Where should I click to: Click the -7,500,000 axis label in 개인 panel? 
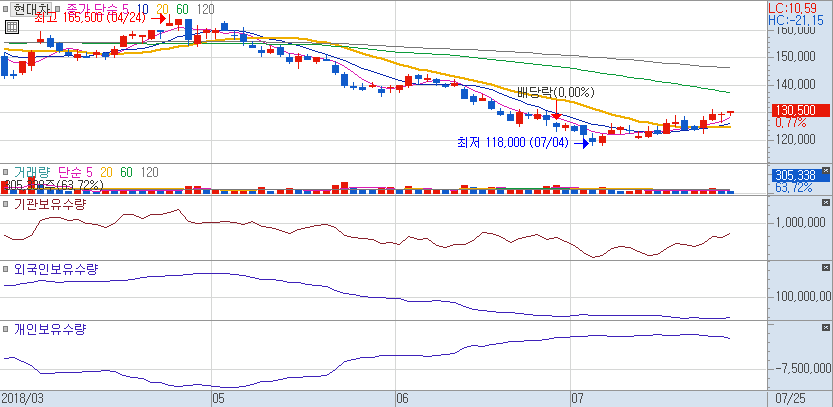(x=801, y=368)
